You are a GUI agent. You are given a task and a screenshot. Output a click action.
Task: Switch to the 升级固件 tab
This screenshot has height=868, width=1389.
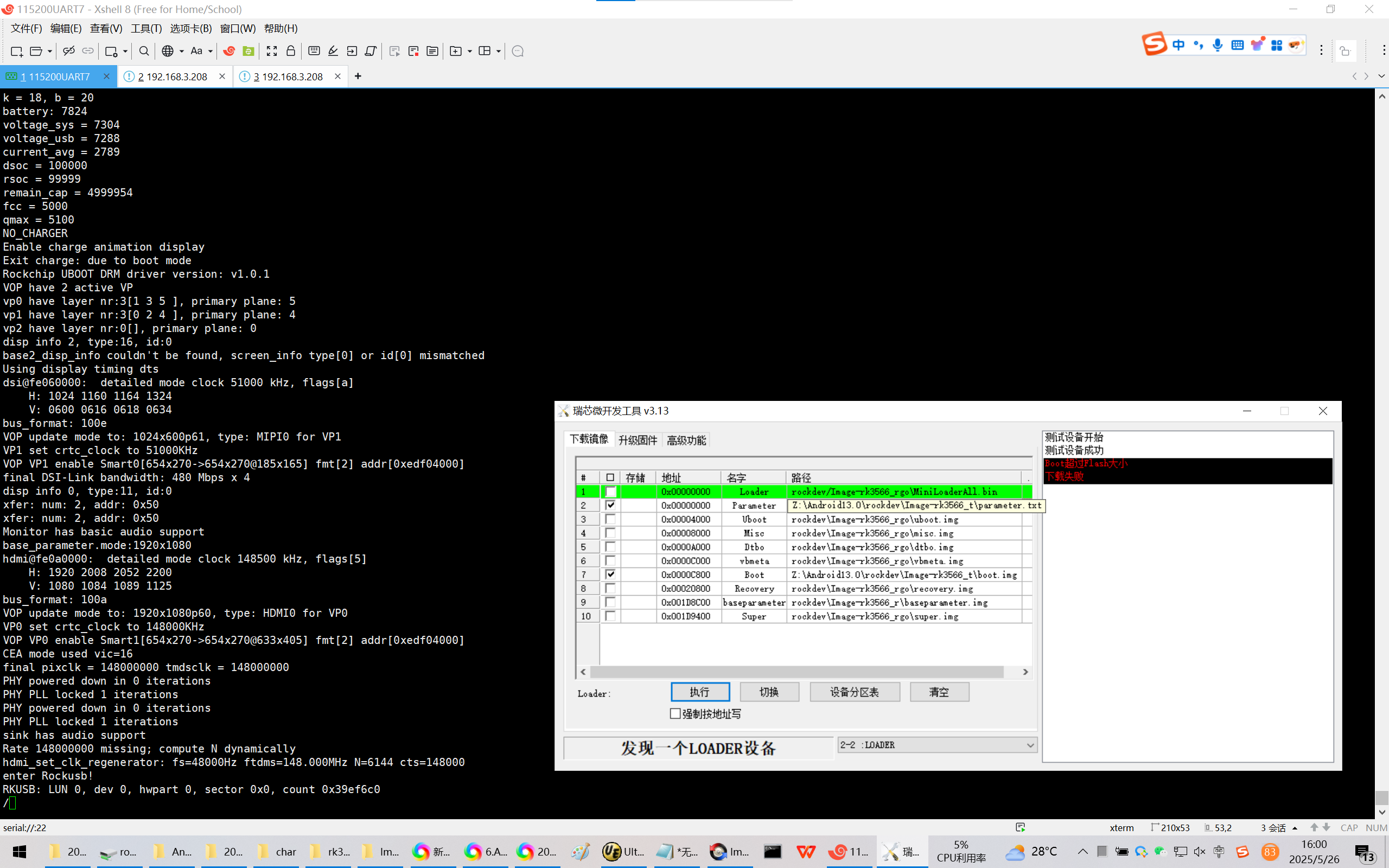[x=638, y=441]
